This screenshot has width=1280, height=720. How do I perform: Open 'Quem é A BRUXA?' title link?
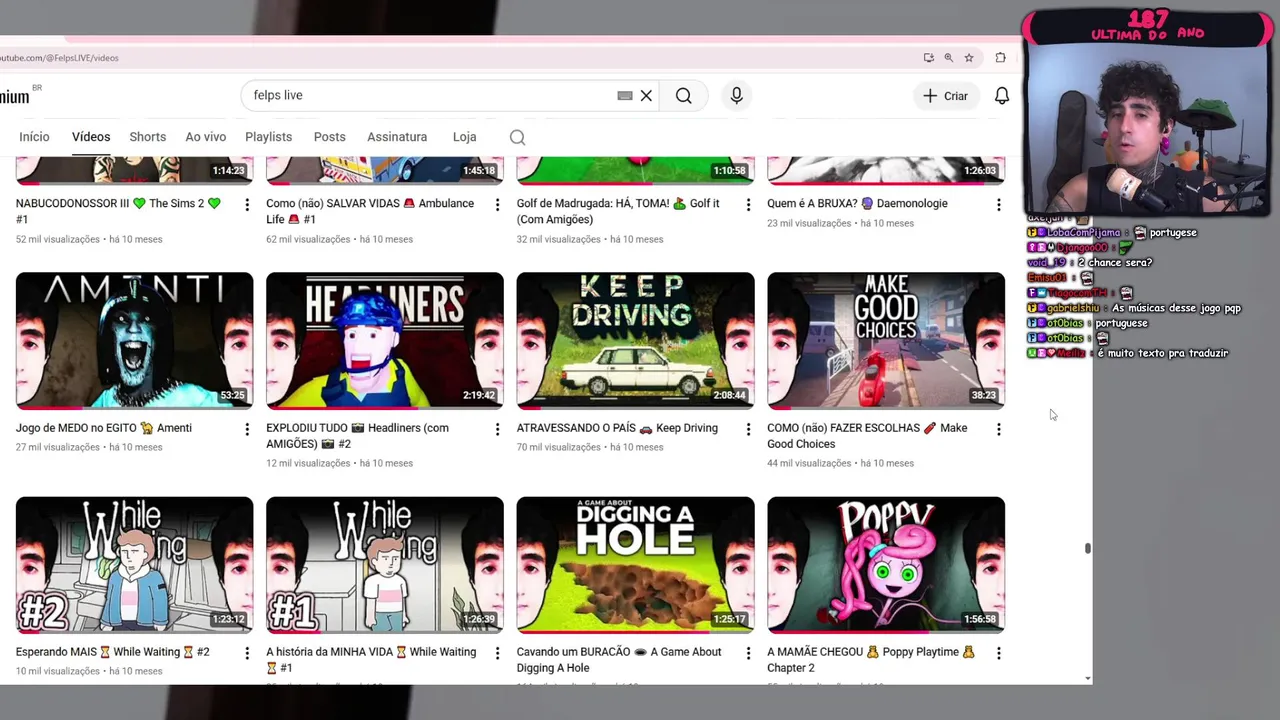pyautogui.click(x=857, y=203)
